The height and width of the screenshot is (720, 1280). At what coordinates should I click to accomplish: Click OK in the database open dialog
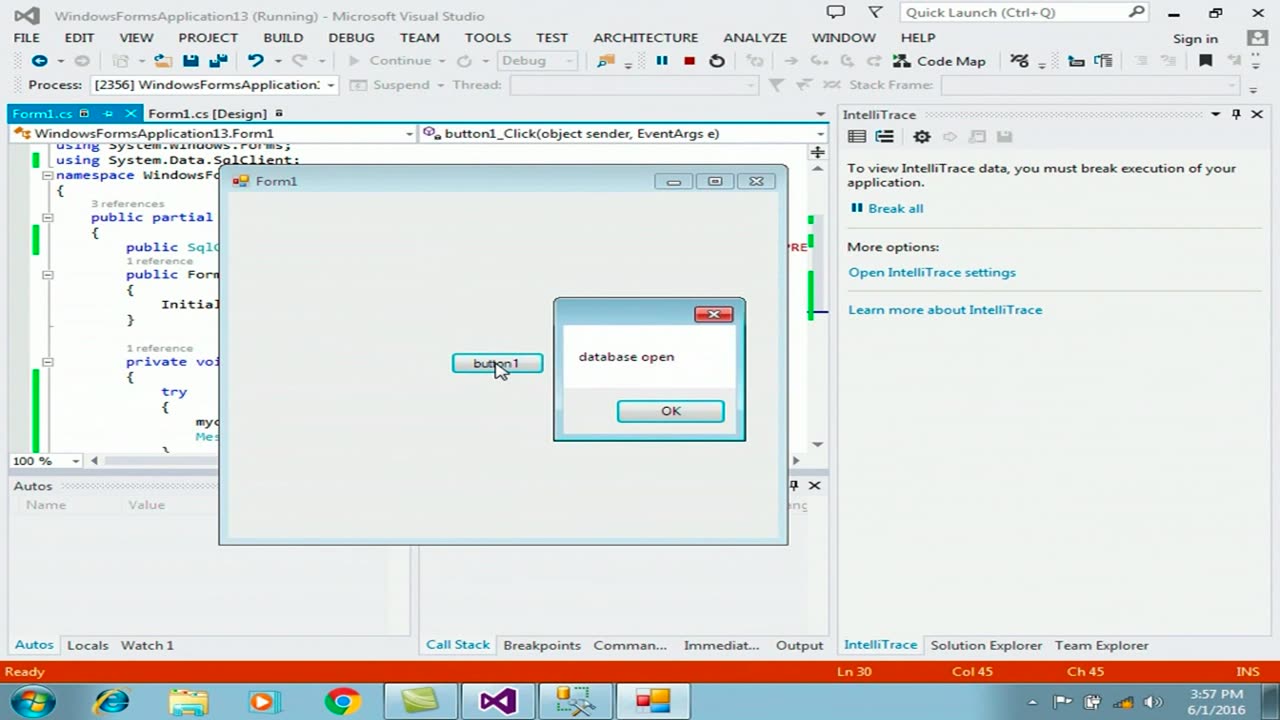tap(671, 411)
